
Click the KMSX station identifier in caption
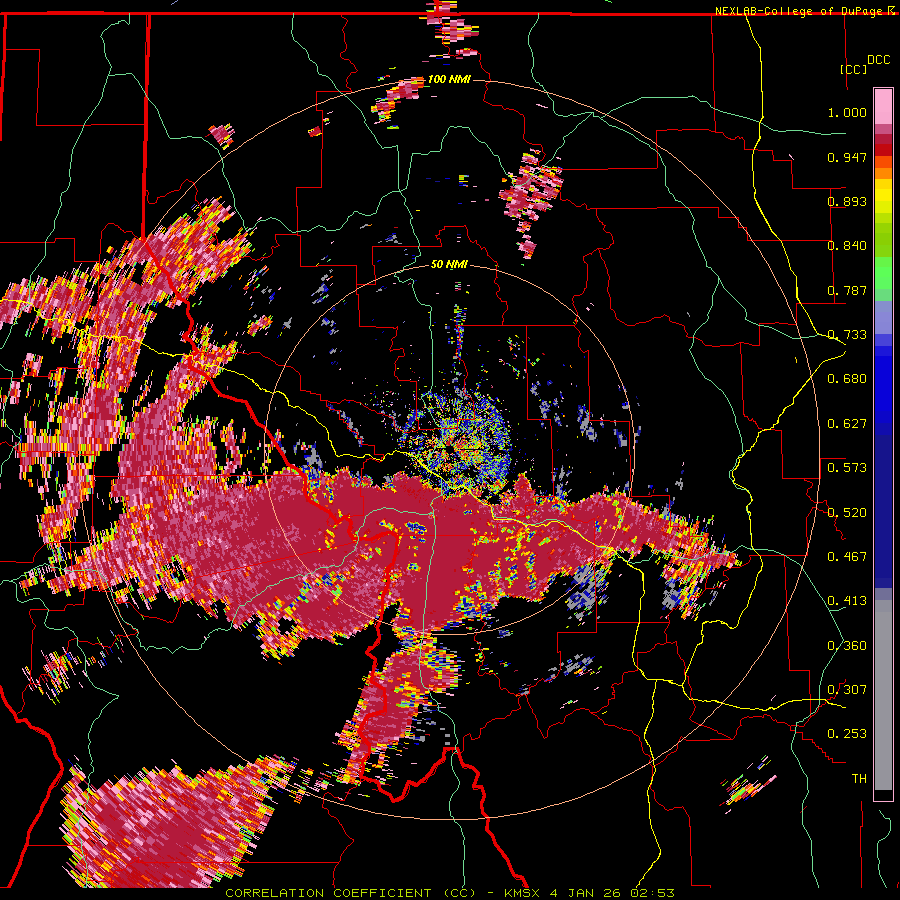pyautogui.click(x=524, y=893)
